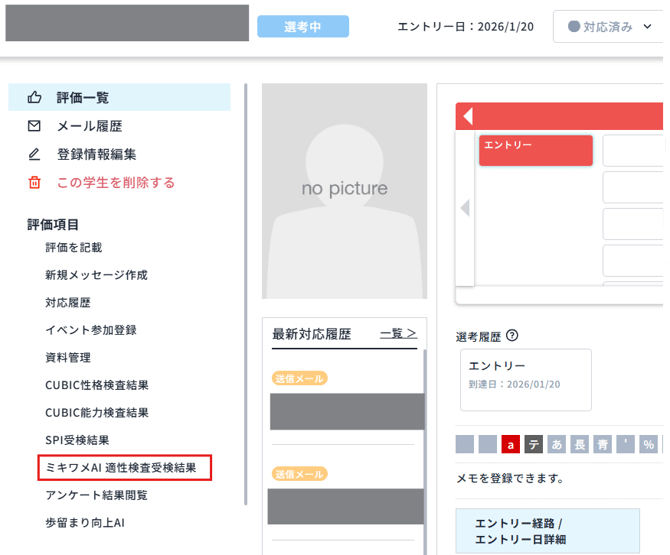Click the red trash can icon
The image size is (670, 555).
(35, 182)
